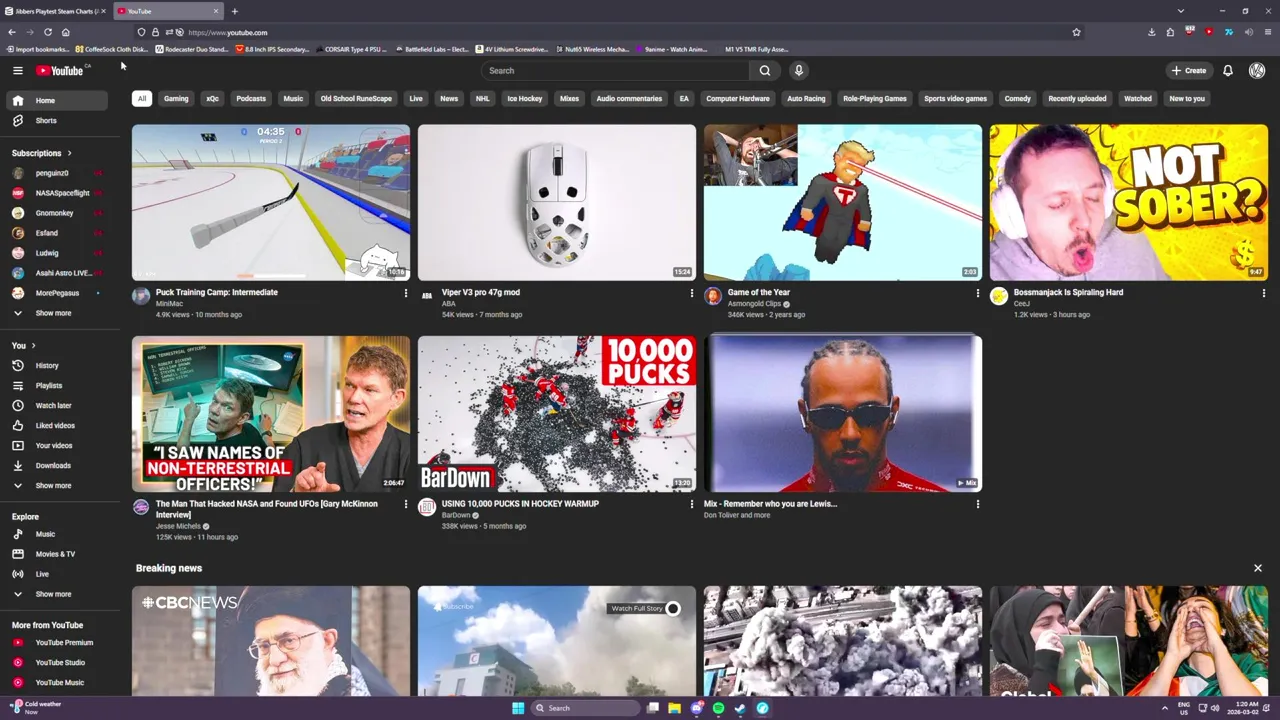Open Downloads in the sidebar
Screen dimensions: 1280x720
(56, 465)
